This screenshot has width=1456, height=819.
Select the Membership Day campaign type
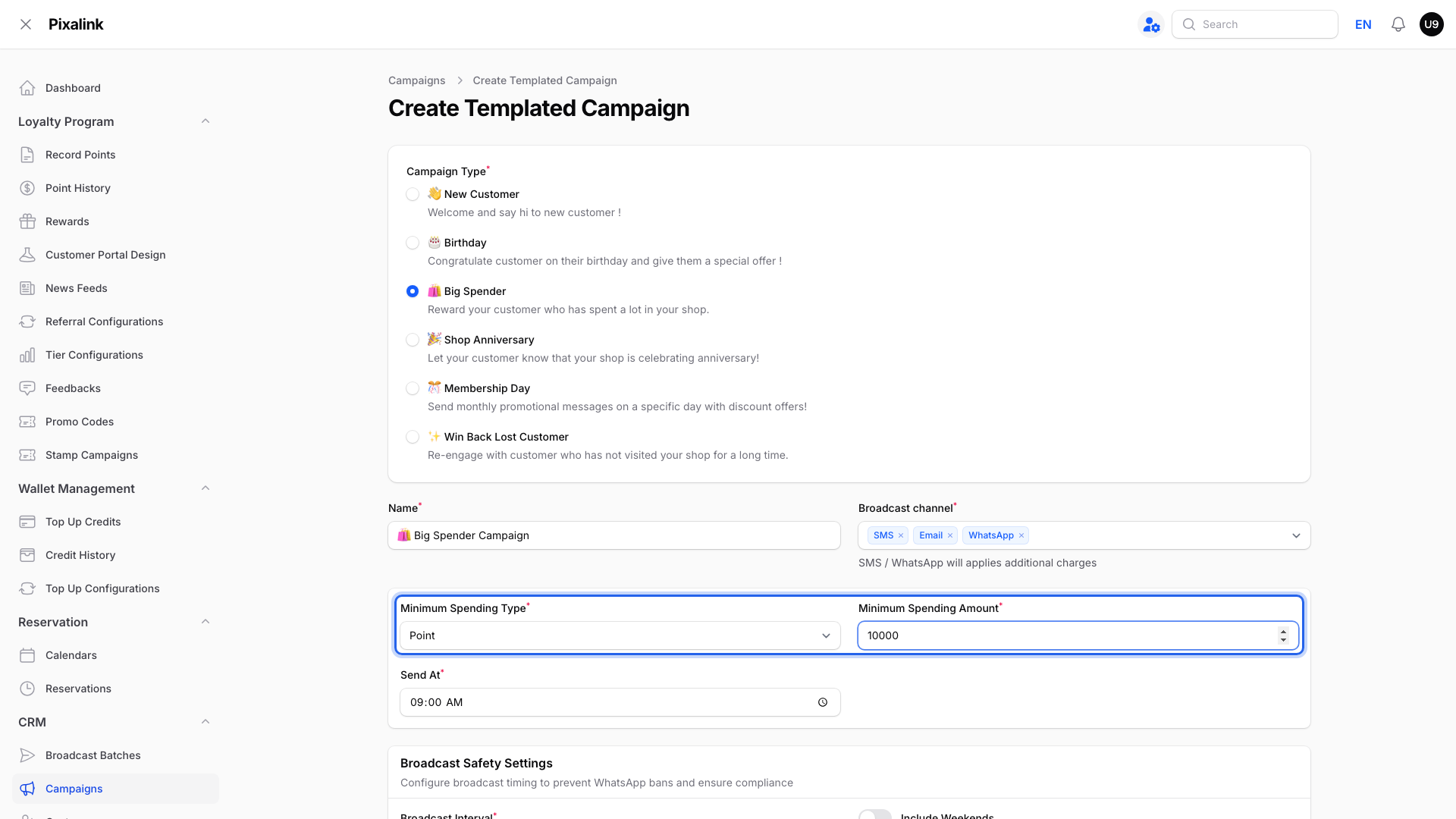pyautogui.click(x=413, y=388)
